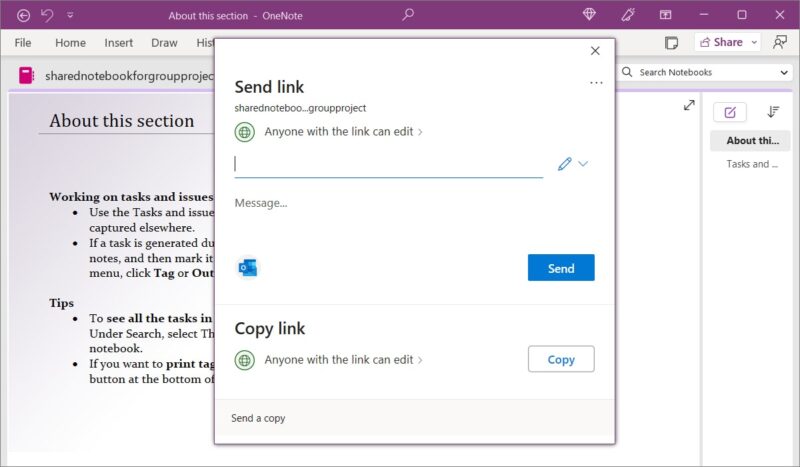This screenshot has height=467, width=800.
Task: Switch to the Draw tab
Action: (164, 43)
